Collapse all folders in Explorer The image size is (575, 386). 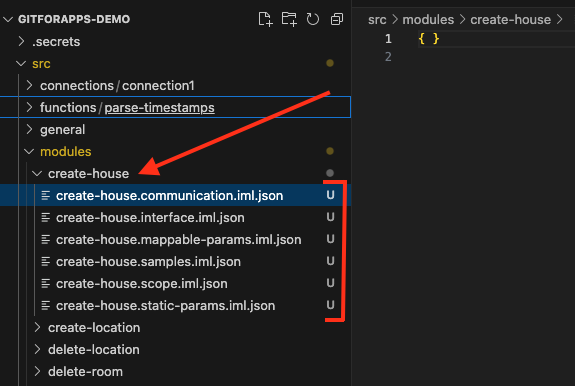[337, 19]
